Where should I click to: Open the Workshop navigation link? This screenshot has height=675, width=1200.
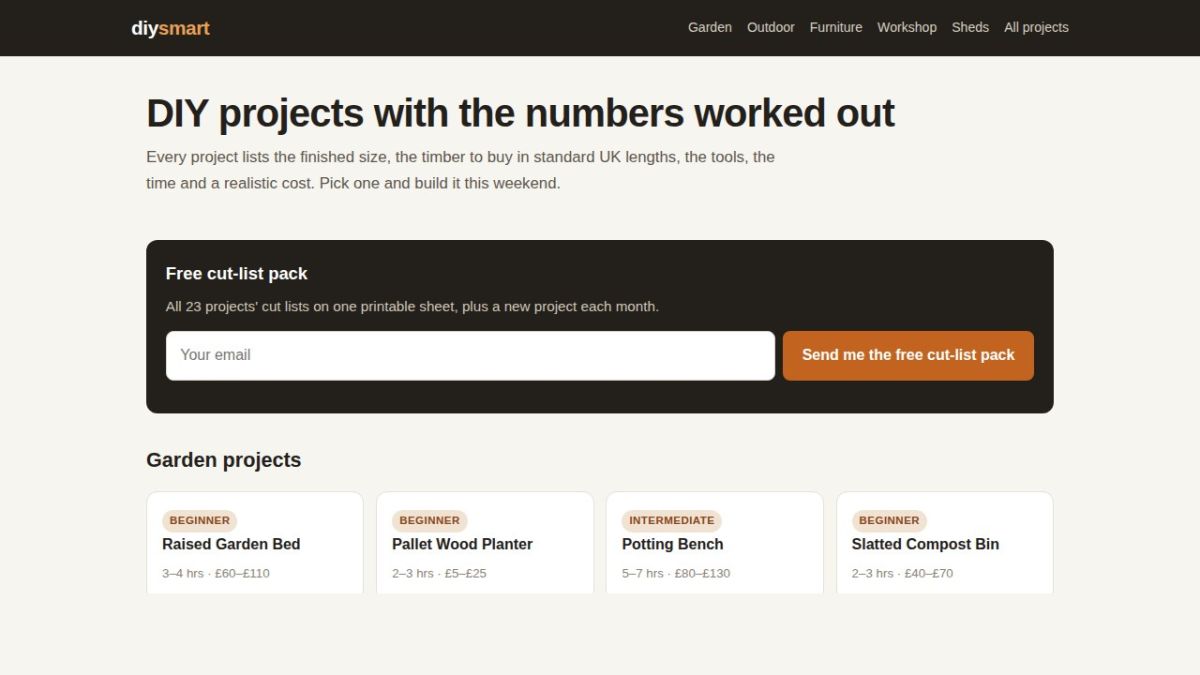[907, 28]
